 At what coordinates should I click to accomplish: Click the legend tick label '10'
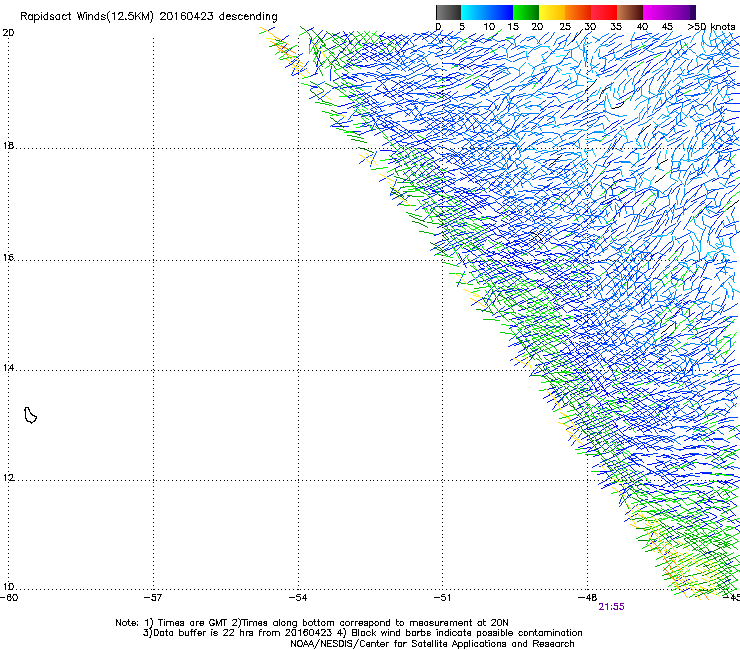click(x=489, y=27)
